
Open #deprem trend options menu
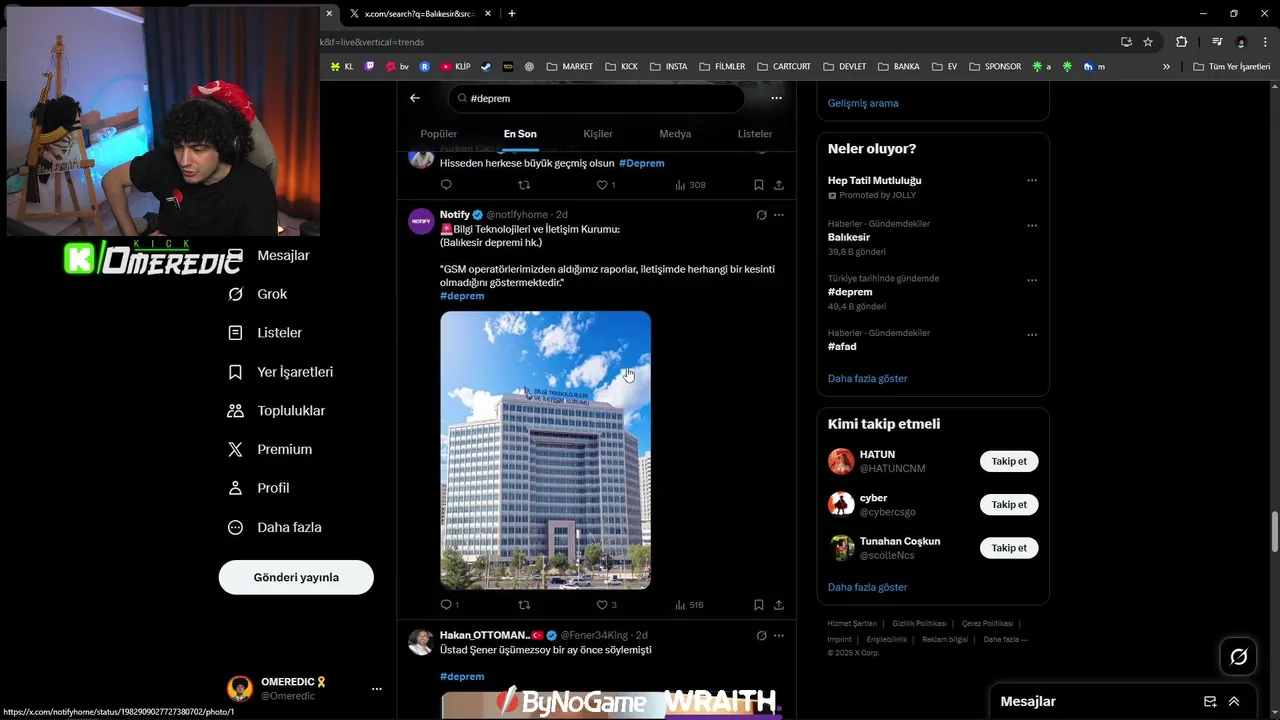click(x=1032, y=280)
